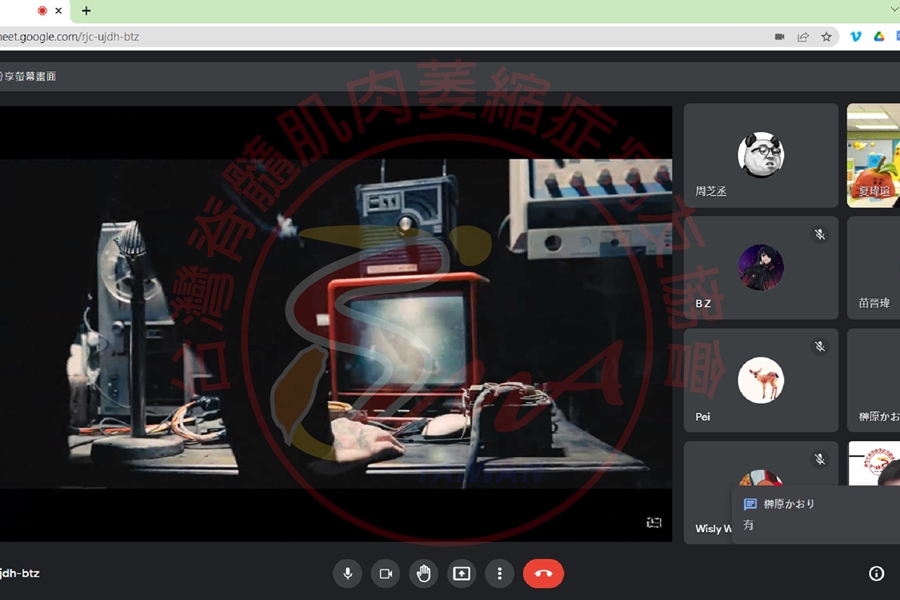Select the 苗晉瑋 participant tile
Image resolution: width=900 pixels, height=600 pixels.
coord(874,268)
